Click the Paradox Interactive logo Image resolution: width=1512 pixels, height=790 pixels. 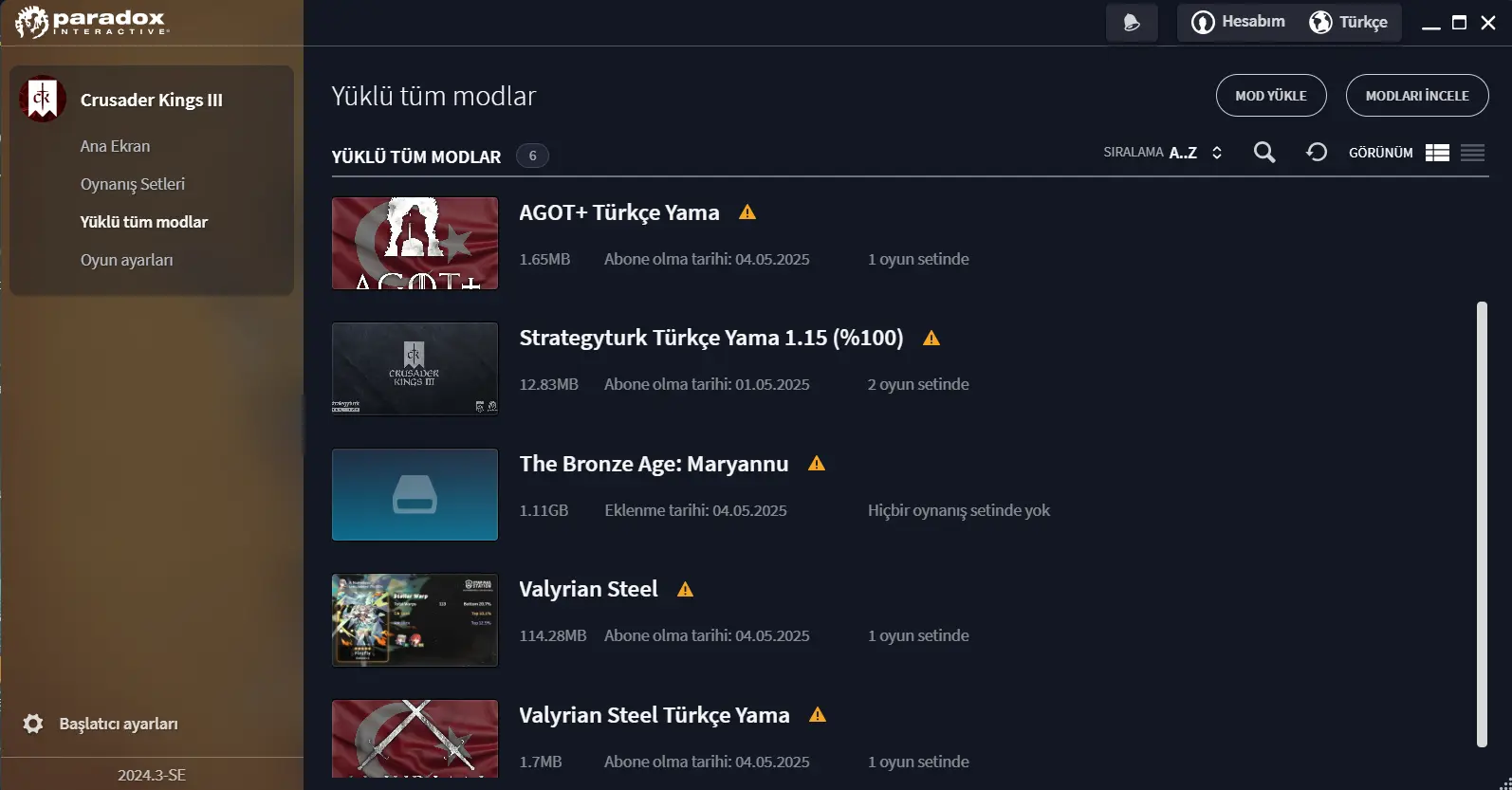92,22
